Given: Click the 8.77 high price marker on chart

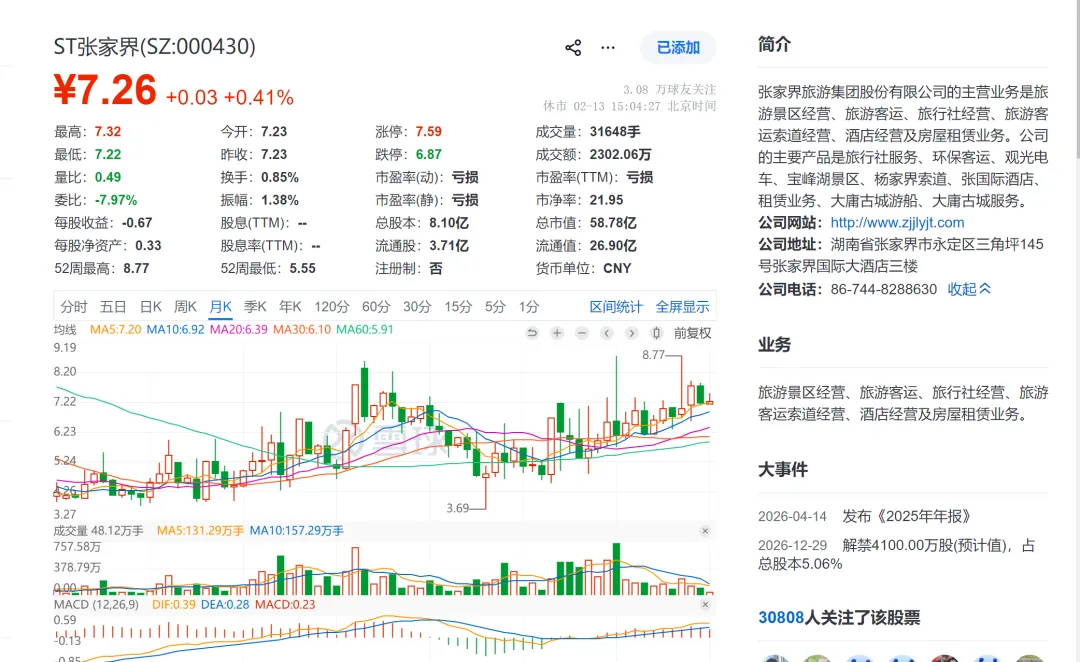Looking at the screenshot, I should click(x=653, y=355).
